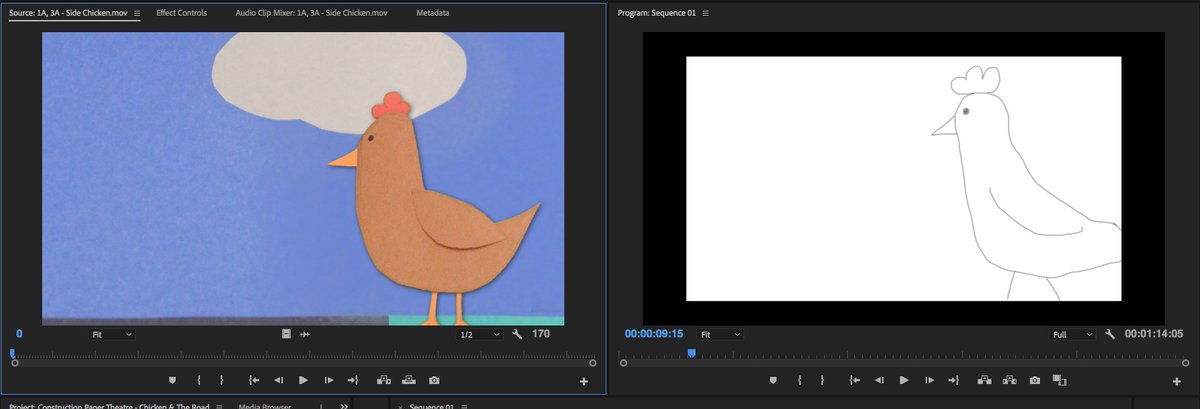
Task: Click the Overwrite edit button in Source monitor
Action: click(408, 380)
